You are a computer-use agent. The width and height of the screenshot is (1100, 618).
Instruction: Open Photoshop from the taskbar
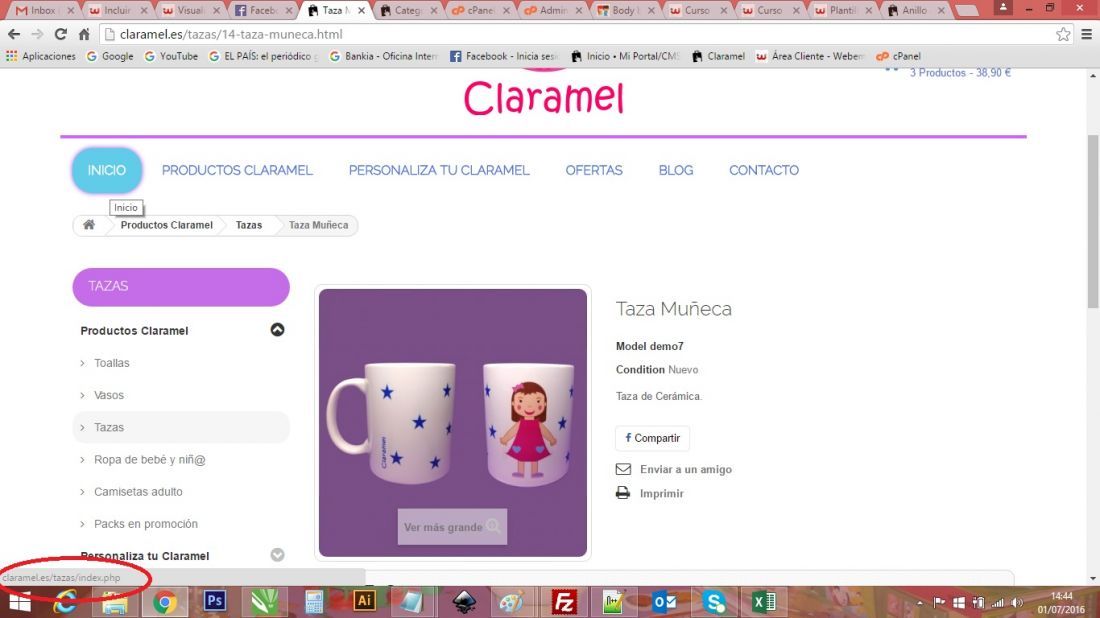point(215,601)
